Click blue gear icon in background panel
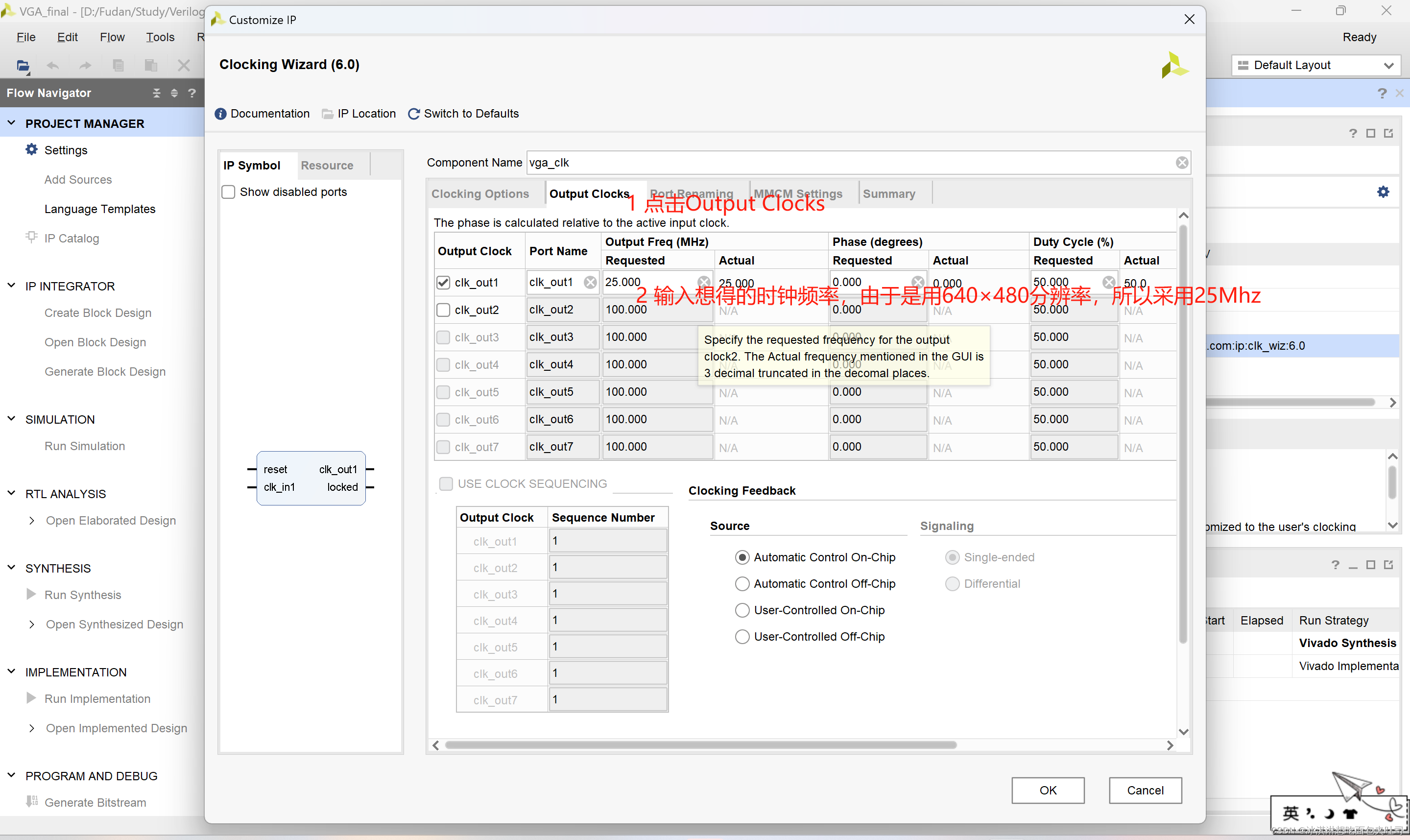1410x840 pixels. pos(1383,192)
